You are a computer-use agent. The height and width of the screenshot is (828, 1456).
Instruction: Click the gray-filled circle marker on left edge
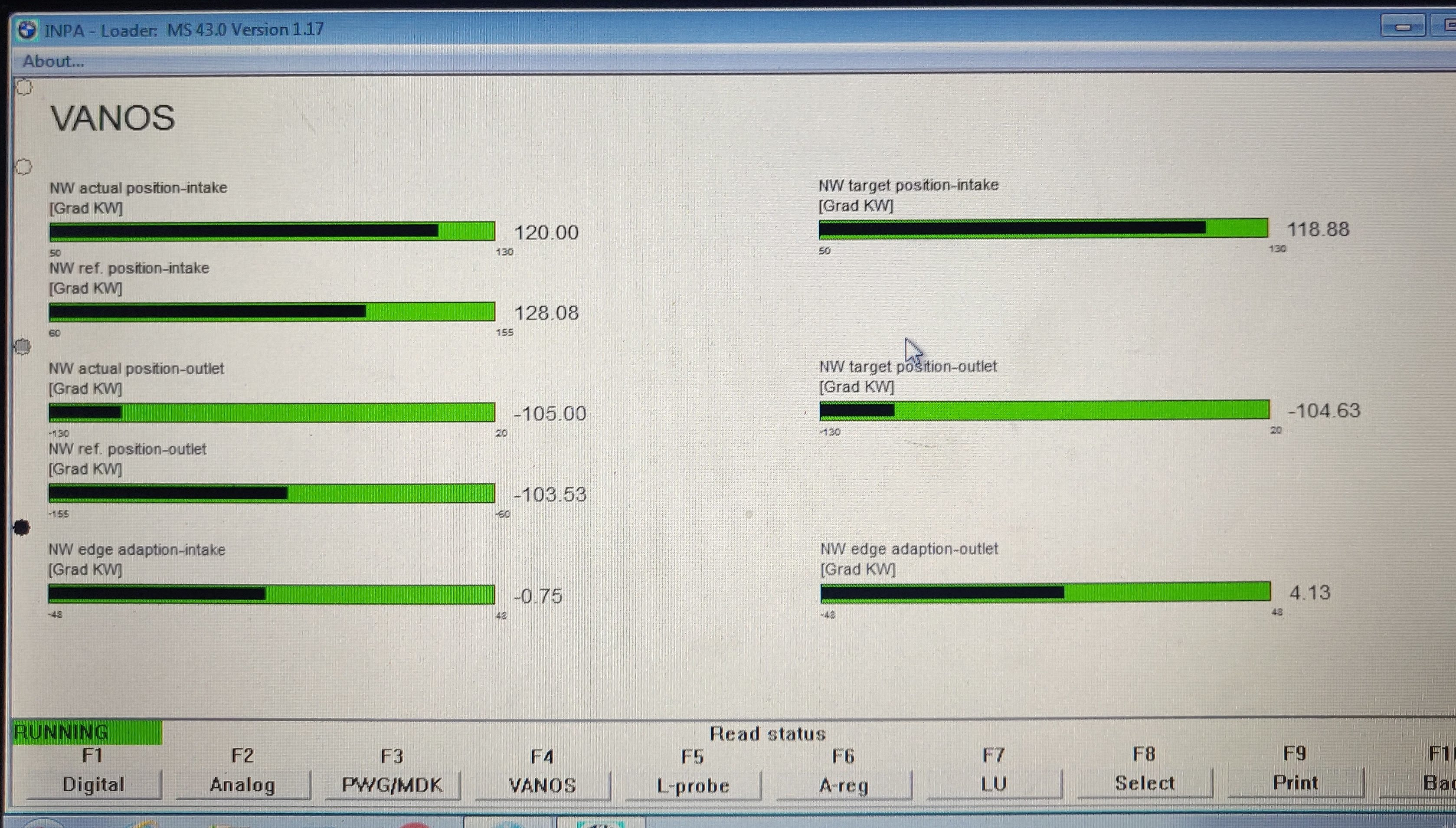pyautogui.click(x=22, y=346)
